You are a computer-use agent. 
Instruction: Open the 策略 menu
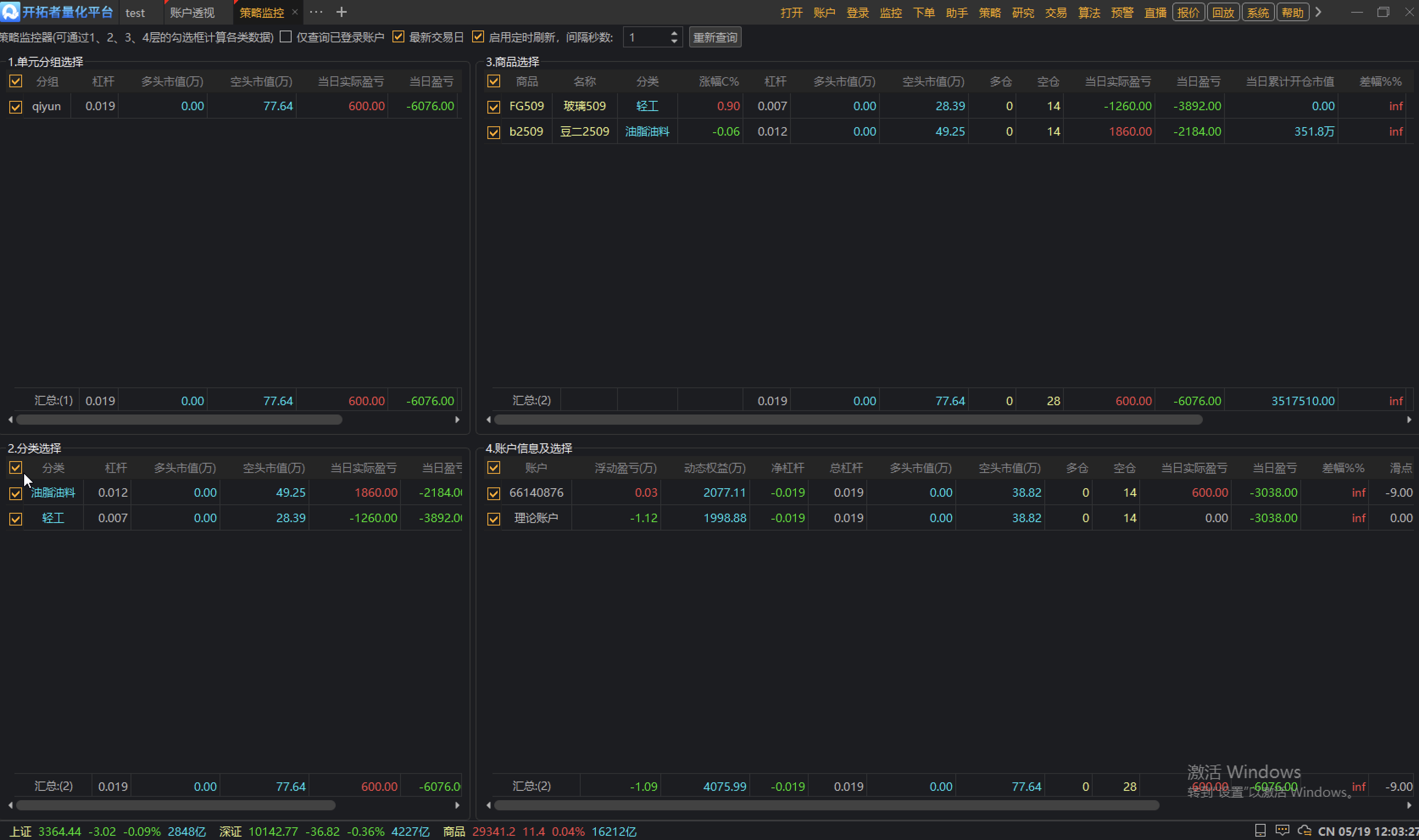(x=990, y=12)
